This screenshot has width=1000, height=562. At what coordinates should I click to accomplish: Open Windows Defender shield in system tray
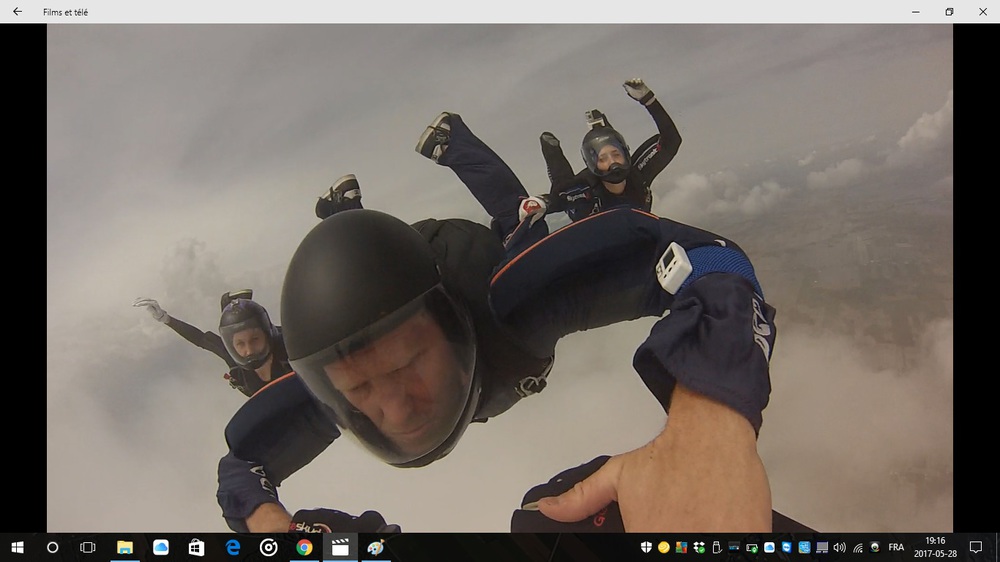[646, 547]
